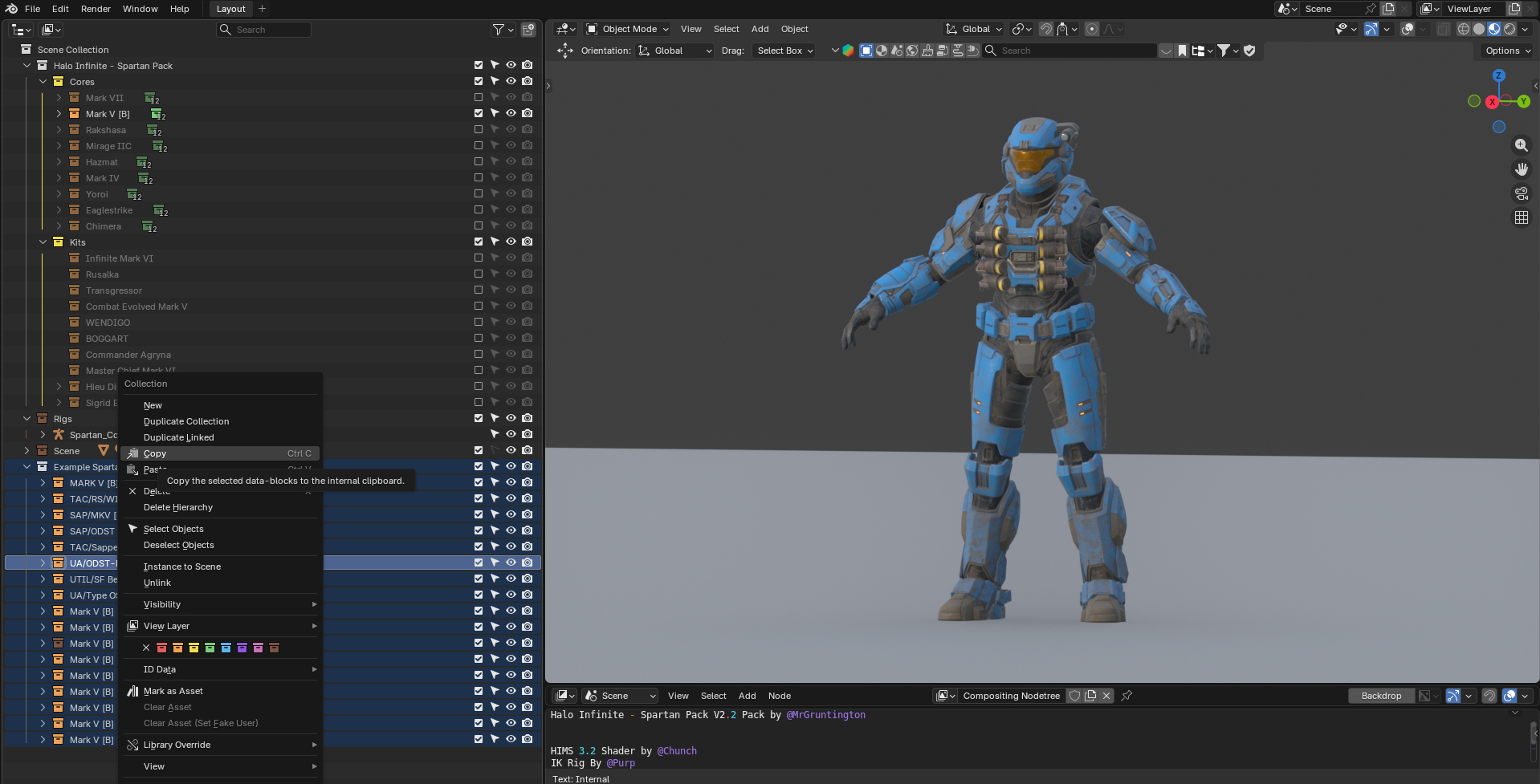Collapse the Cores collection tree
This screenshot has height=784, width=1540.
point(43,82)
